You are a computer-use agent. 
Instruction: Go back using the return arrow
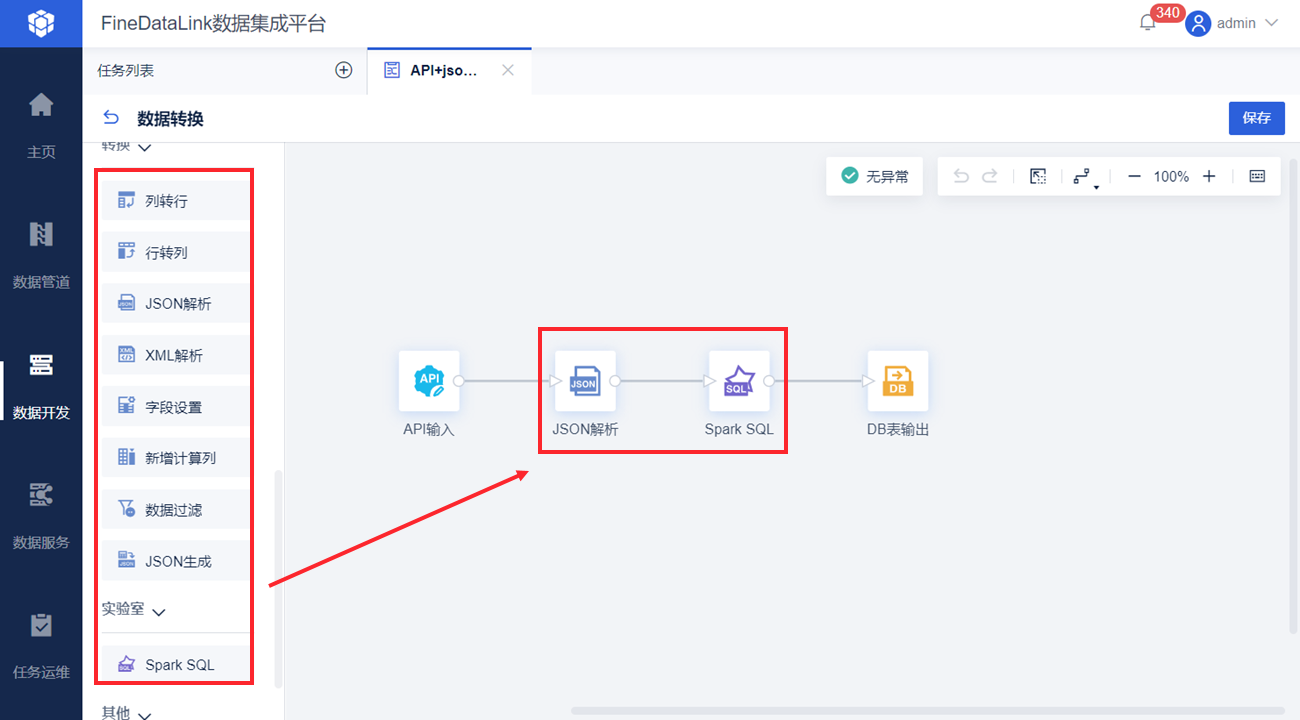pyautogui.click(x=111, y=118)
